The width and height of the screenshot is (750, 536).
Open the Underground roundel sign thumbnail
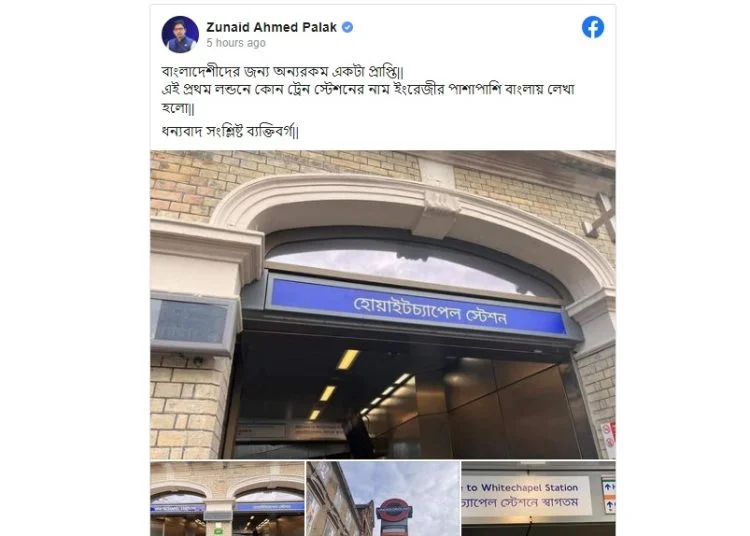click(x=383, y=499)
